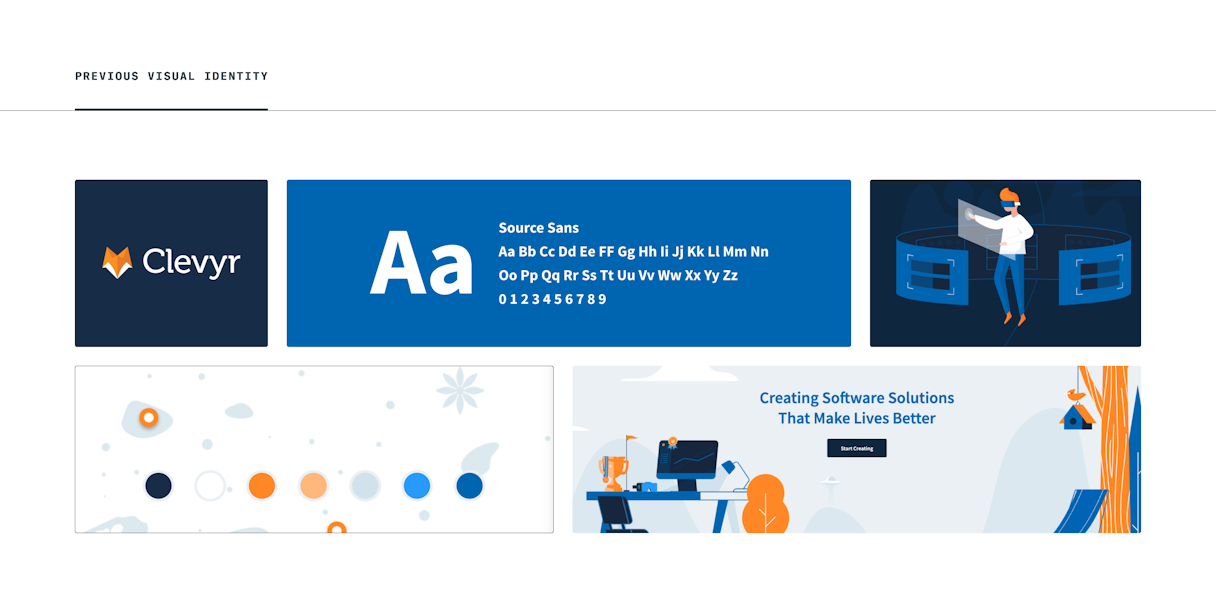Viewport: 1216px width, 608px height.
Task: Click the blue desk lamp icon
Action: coord(735,473)
